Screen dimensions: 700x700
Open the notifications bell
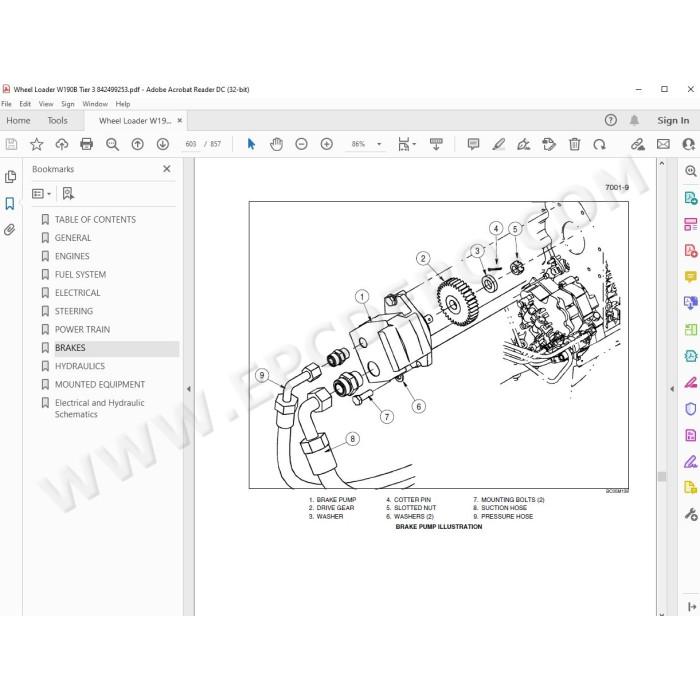click(634, 120)
